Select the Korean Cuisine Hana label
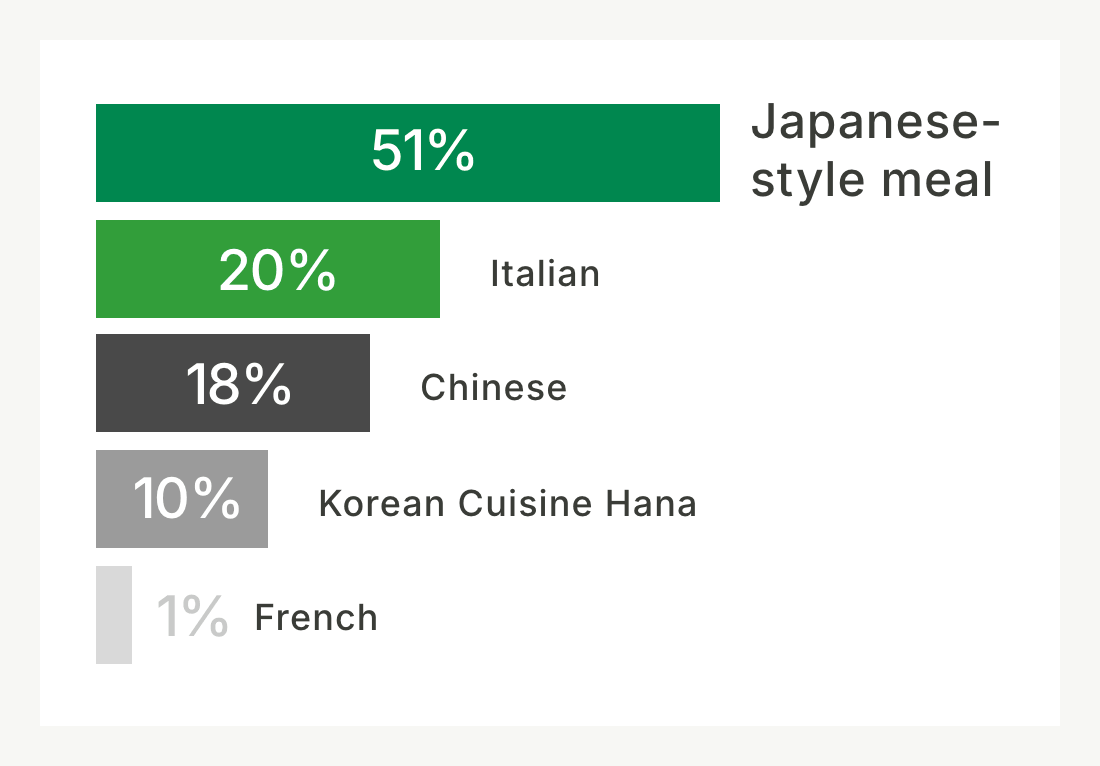 point(507,504)
